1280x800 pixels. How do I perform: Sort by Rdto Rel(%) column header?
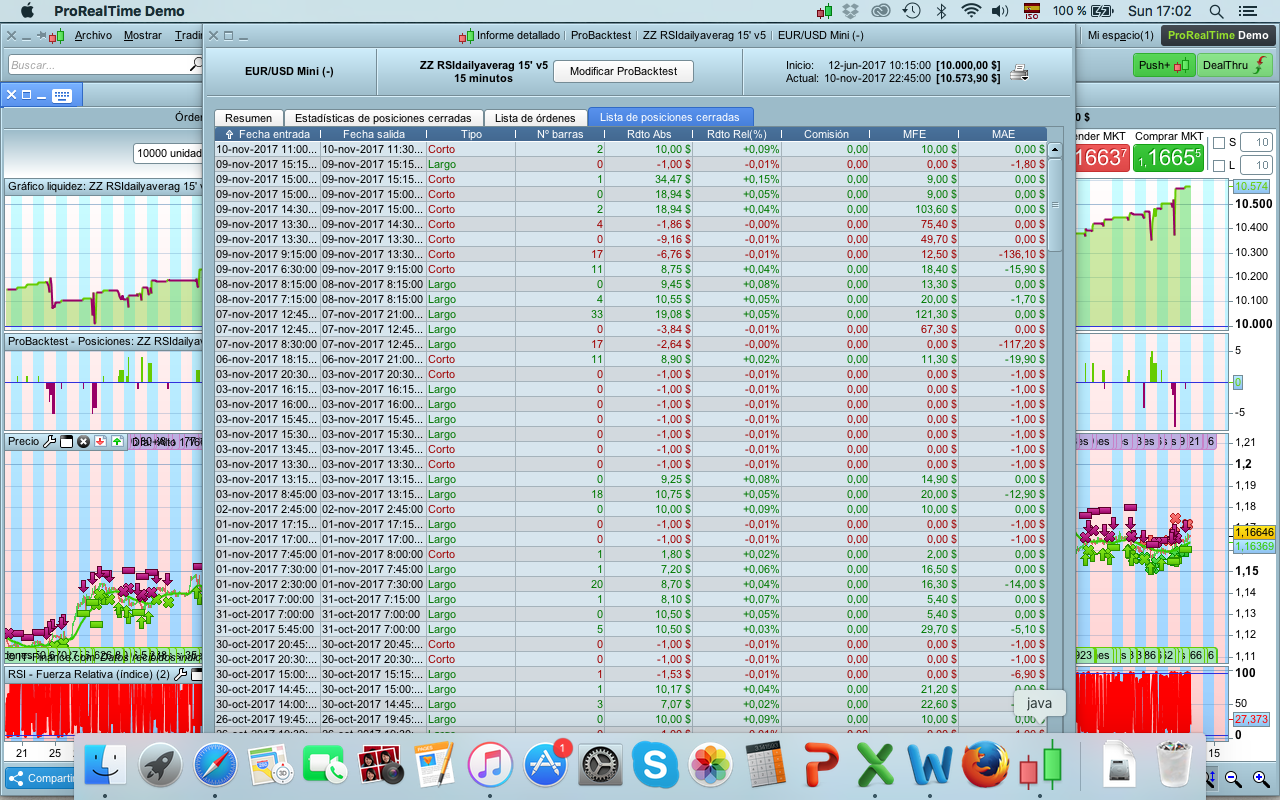click(x=738, y=134)
